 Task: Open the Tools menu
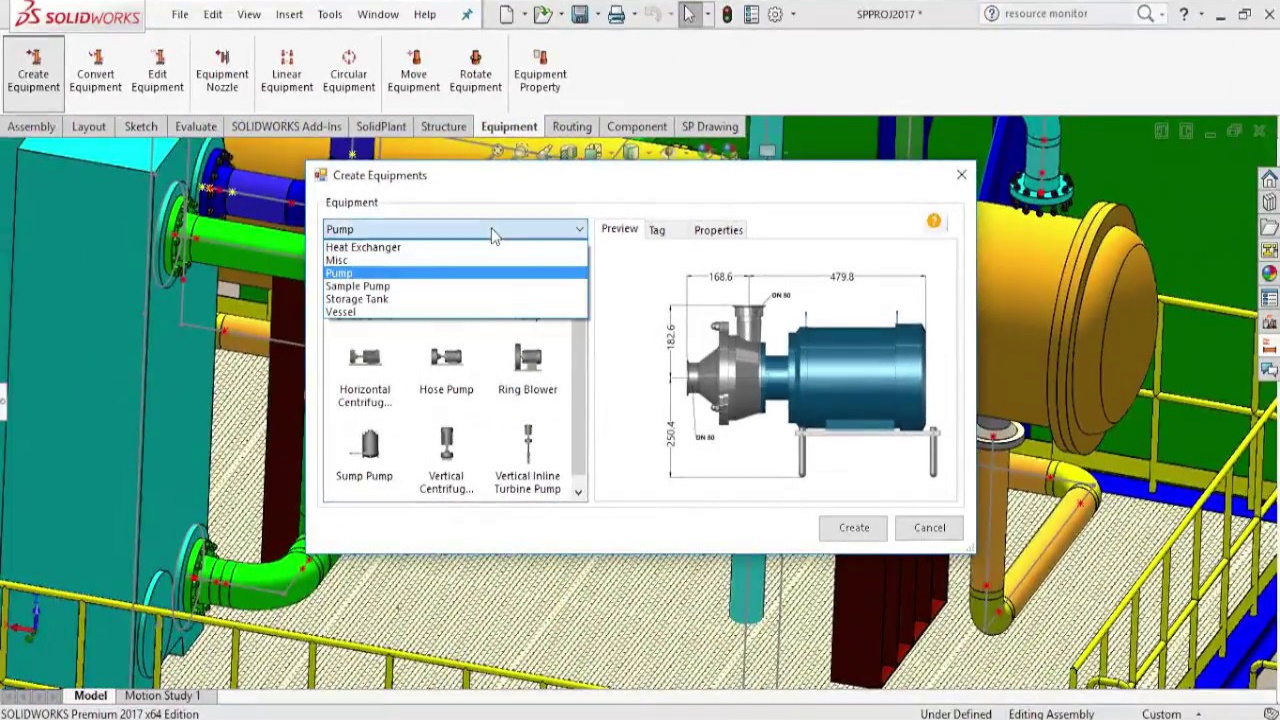click(x=329, y=14)
